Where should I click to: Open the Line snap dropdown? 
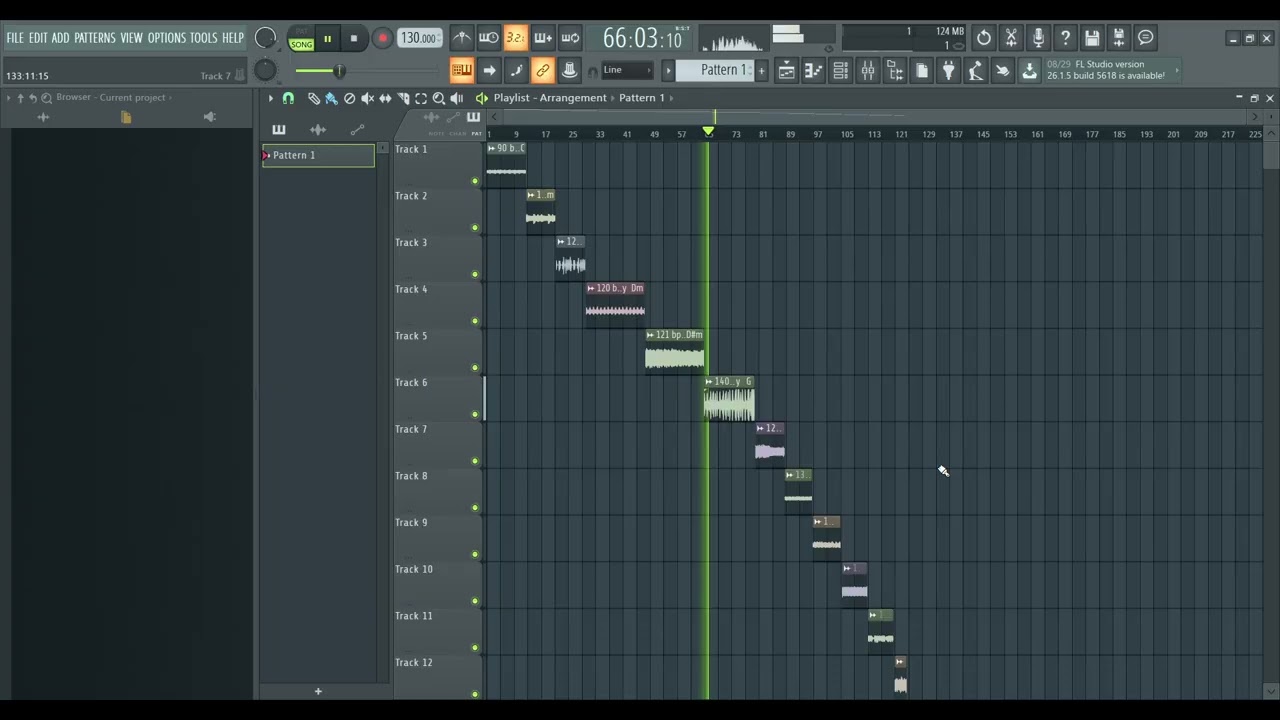tap(627, 70)
